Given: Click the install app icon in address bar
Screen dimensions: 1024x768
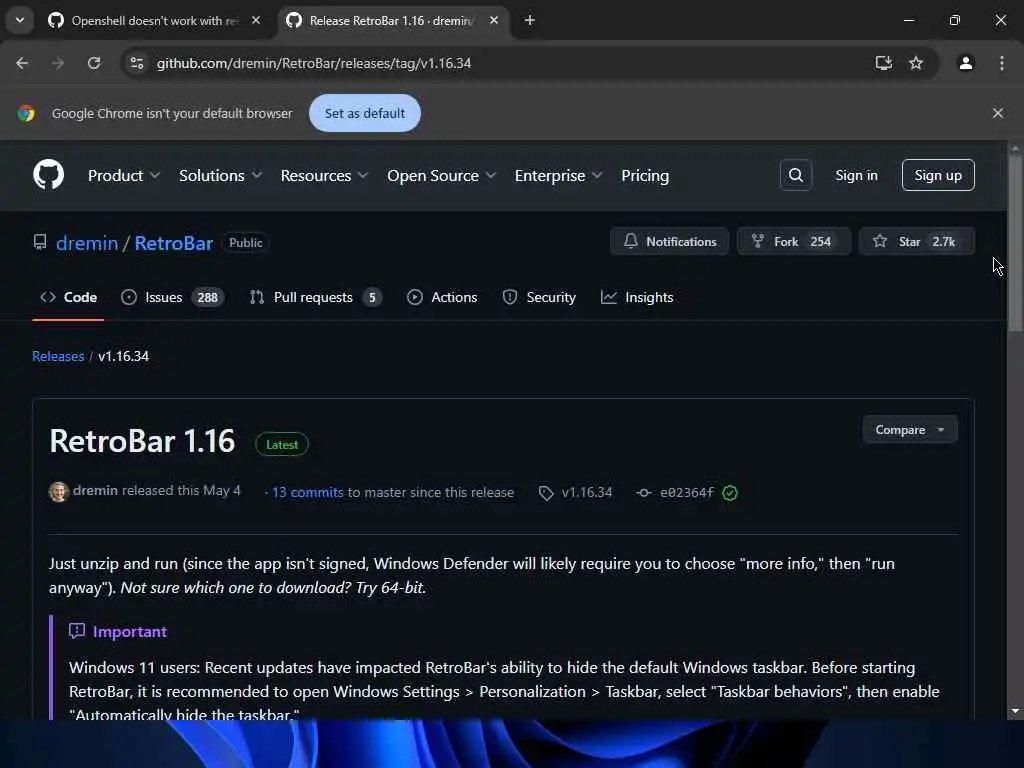Looking at the screenshot, I should pos(884,63).
